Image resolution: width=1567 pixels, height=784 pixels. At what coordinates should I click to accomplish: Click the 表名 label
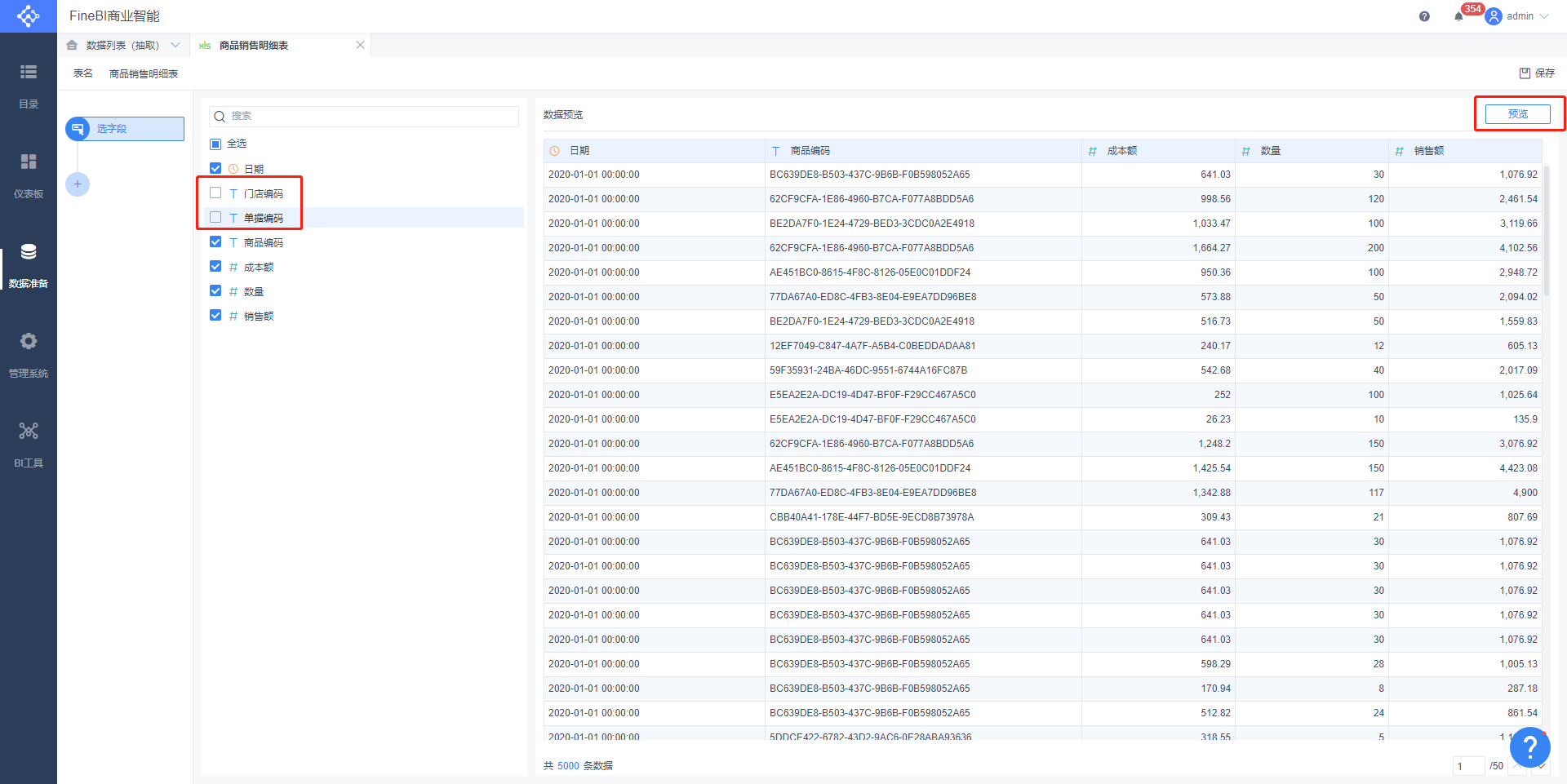83,73
